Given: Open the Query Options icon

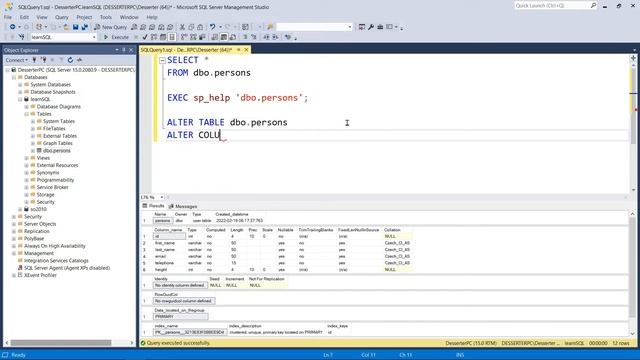Looking at the screenshot, I should click(163, 37).
